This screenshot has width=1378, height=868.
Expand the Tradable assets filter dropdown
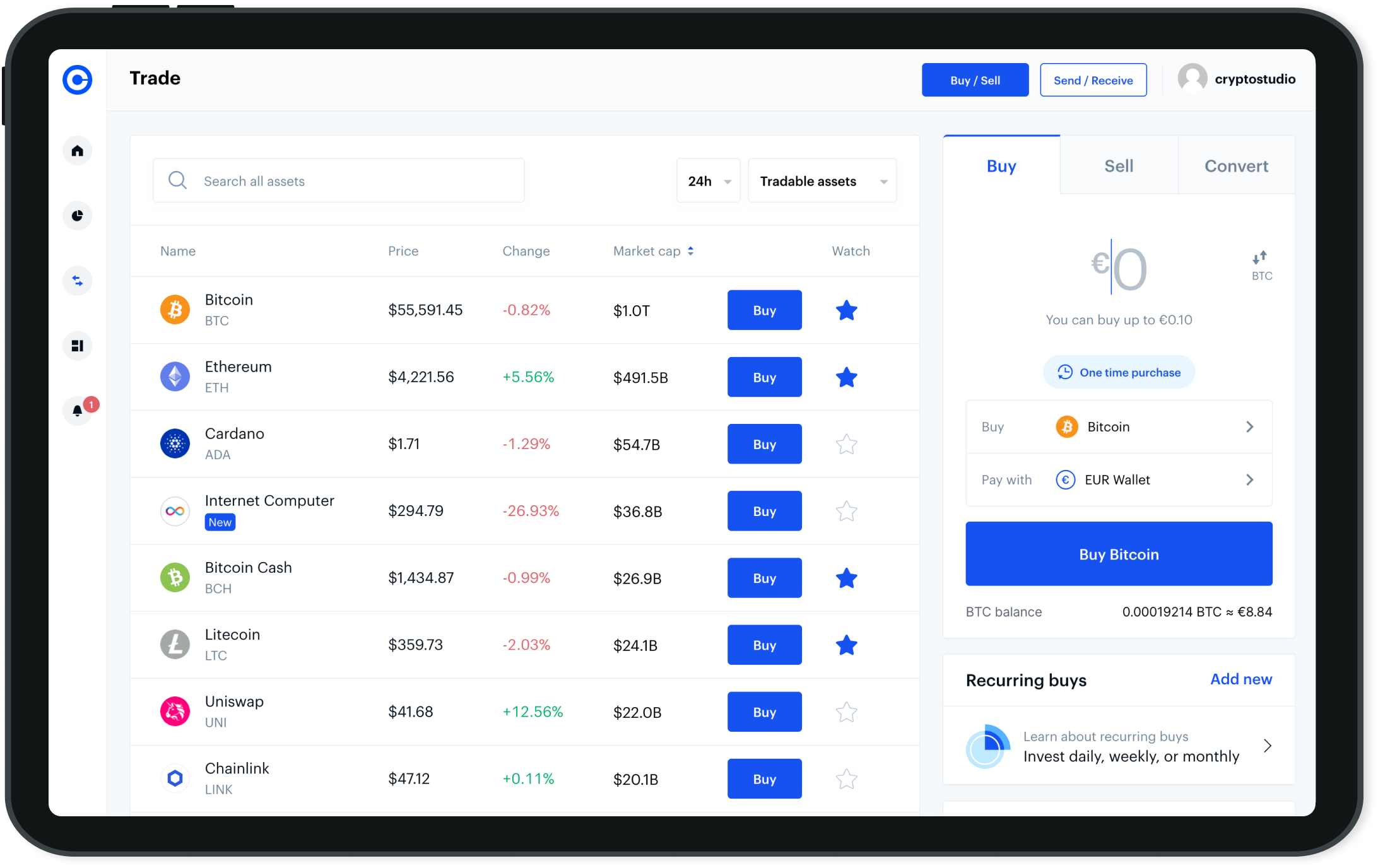tap(821, 181)
